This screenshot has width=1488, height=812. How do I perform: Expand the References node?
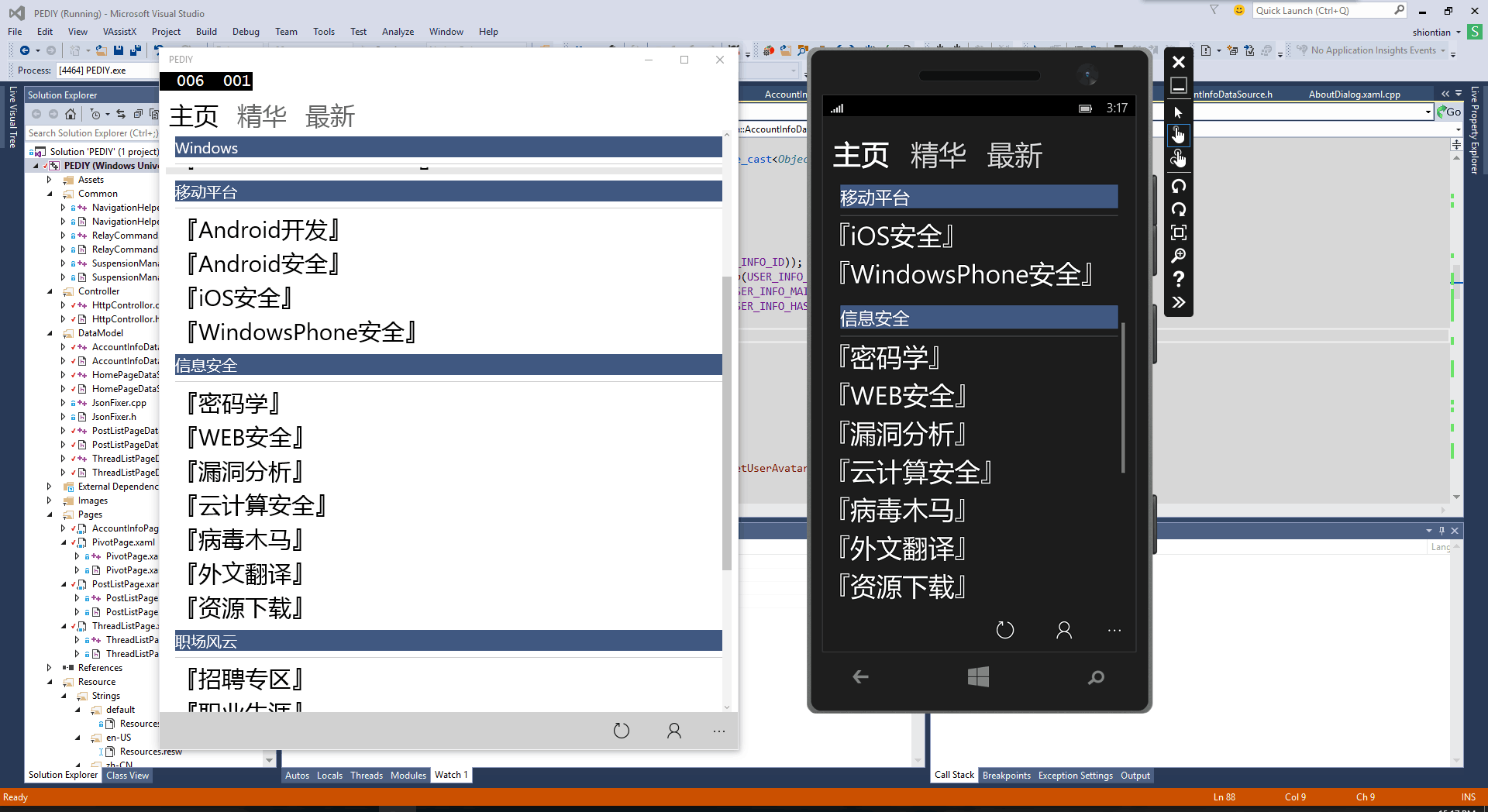click(x=50, y=668)
